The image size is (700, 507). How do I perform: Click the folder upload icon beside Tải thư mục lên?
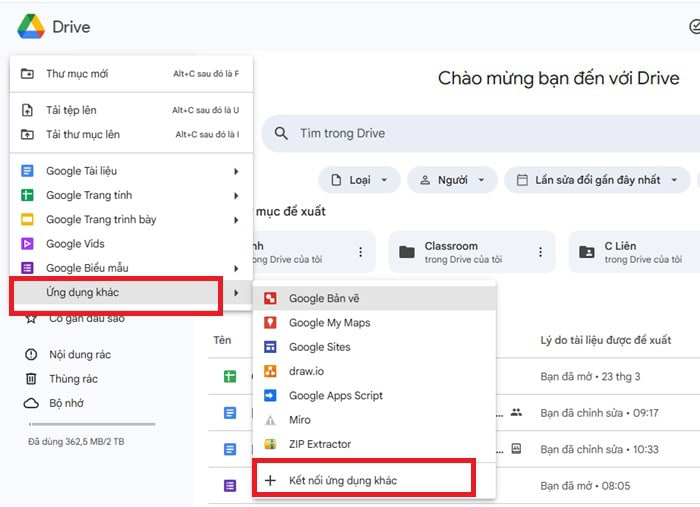point(27,134)
